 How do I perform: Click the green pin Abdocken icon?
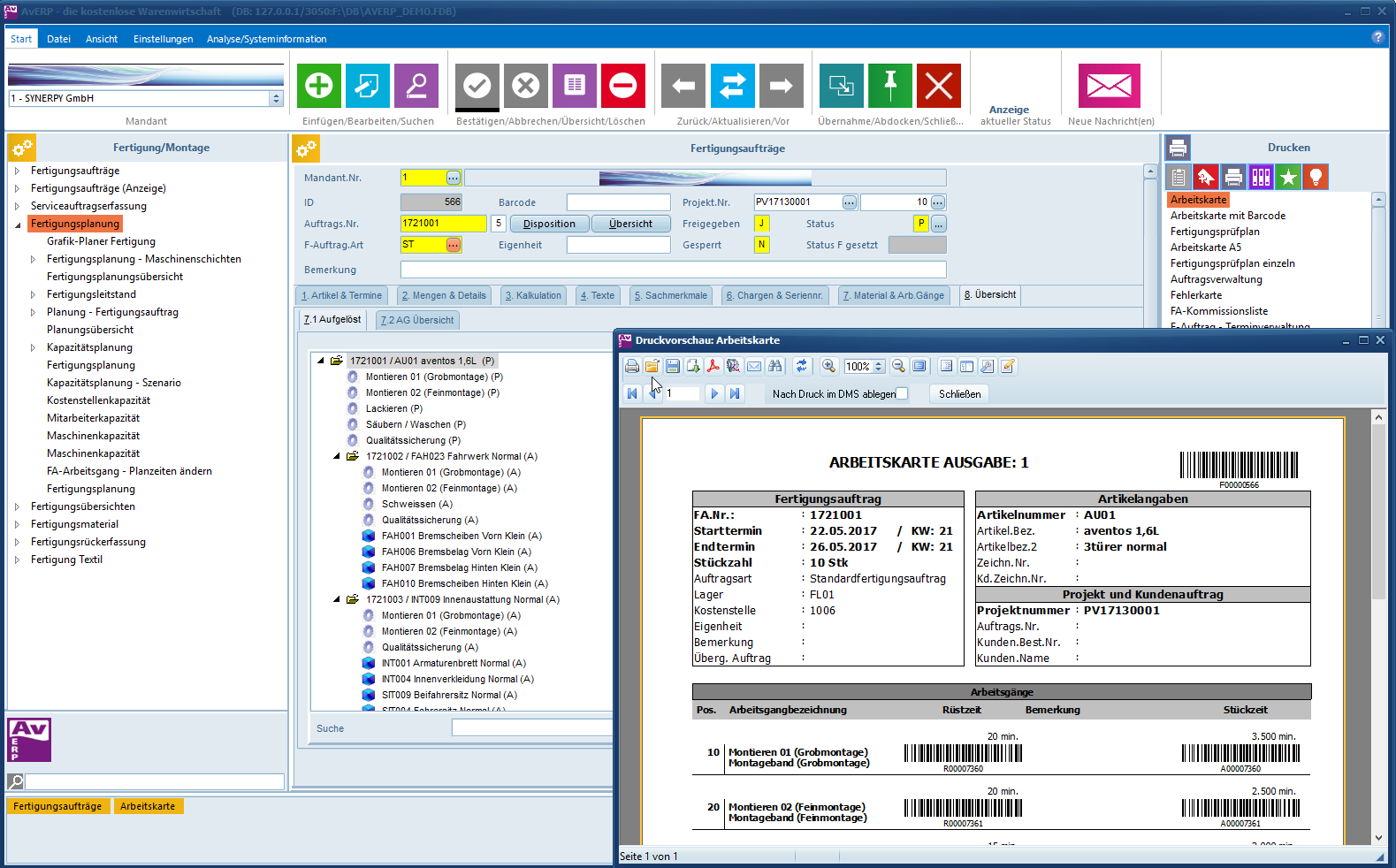889,86
